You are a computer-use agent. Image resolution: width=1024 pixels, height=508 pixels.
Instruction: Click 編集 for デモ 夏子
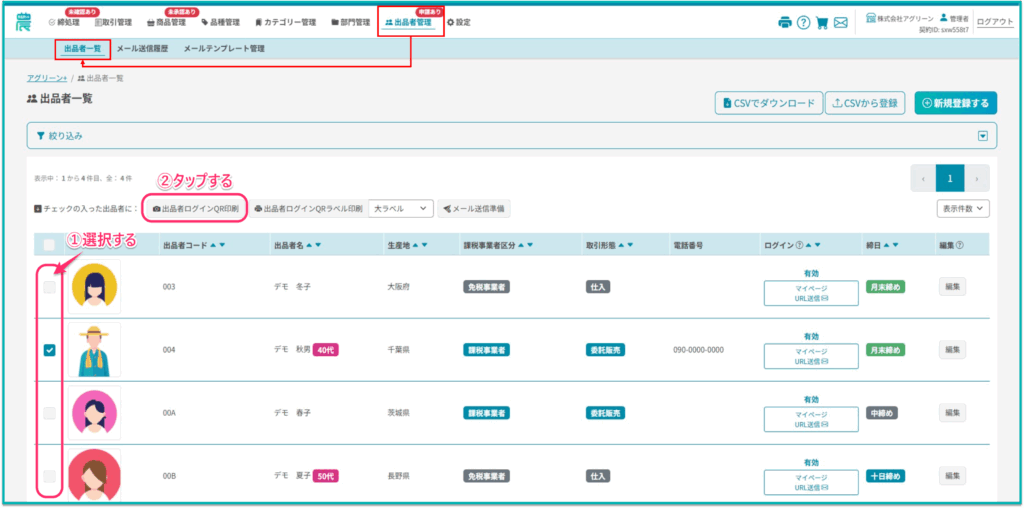952,475
